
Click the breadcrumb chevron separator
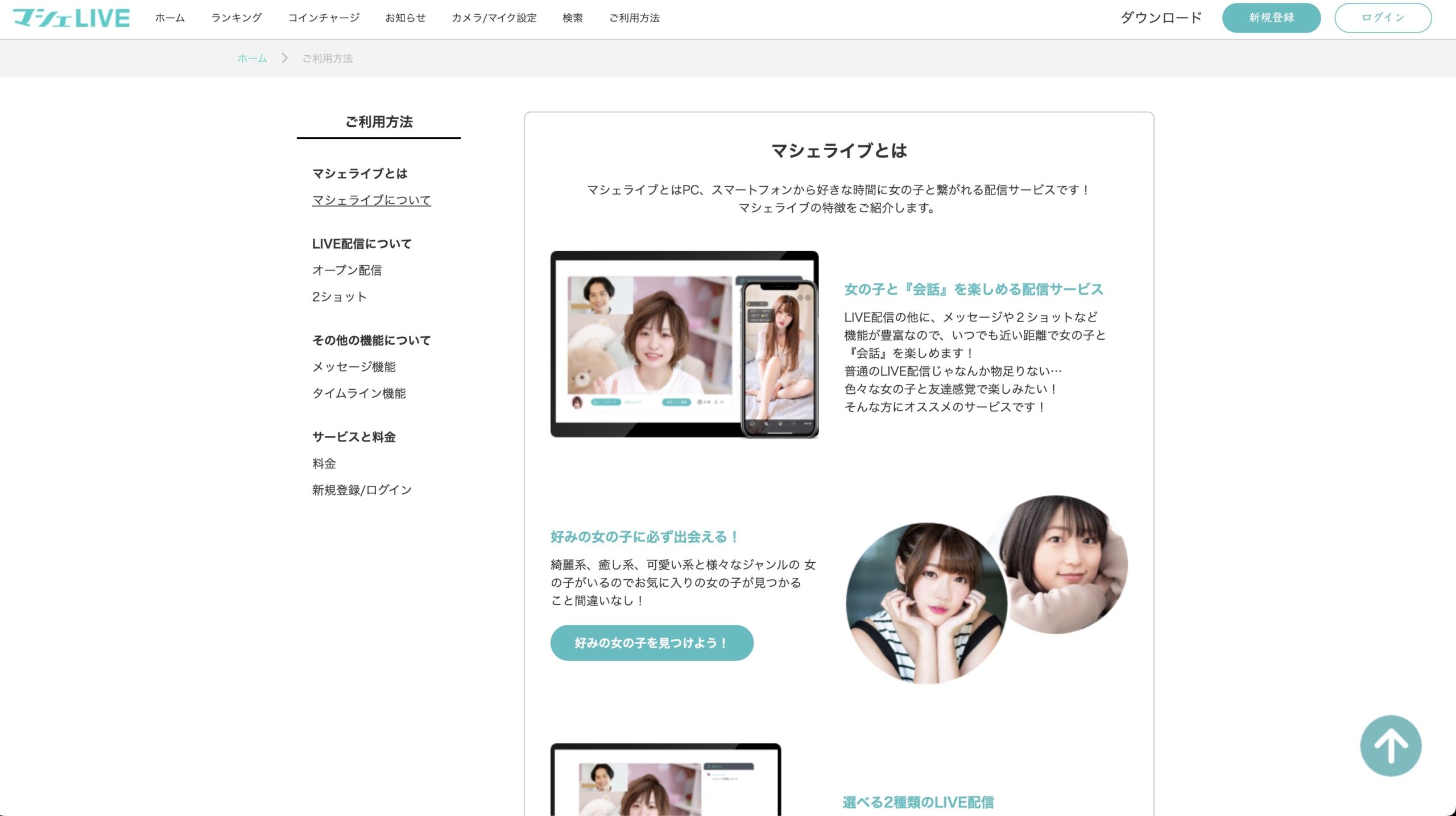pyautogui.click(x=284, y=58)
